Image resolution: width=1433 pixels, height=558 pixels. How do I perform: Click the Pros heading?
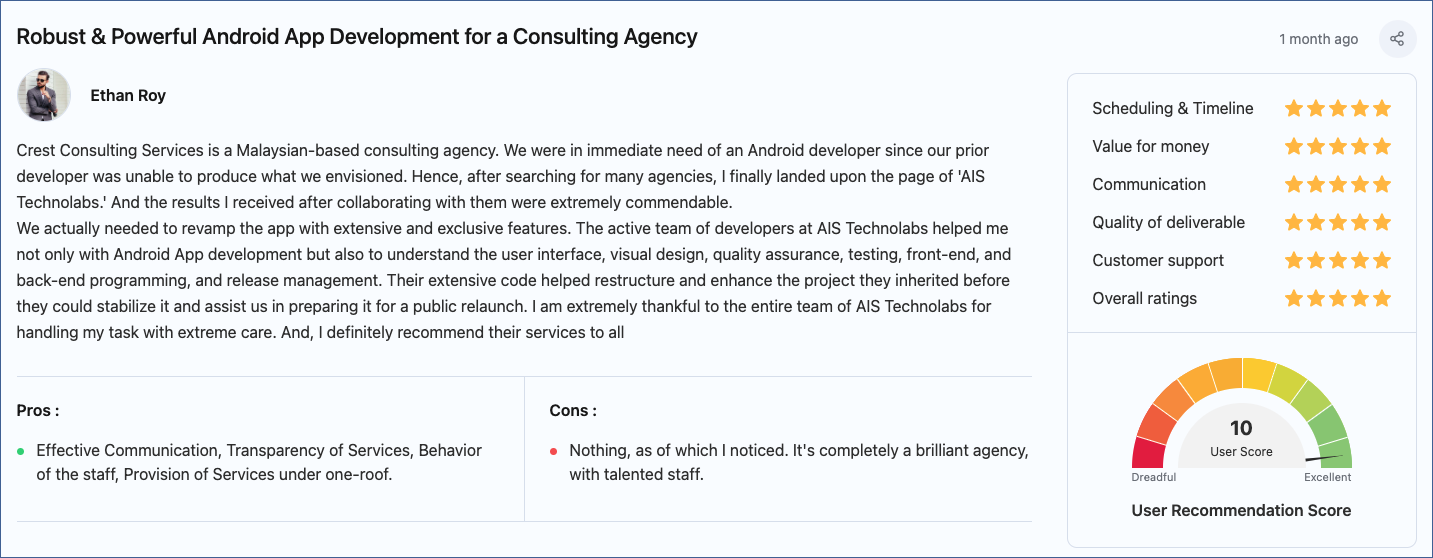pyautogui.click(x=38, y=410)
